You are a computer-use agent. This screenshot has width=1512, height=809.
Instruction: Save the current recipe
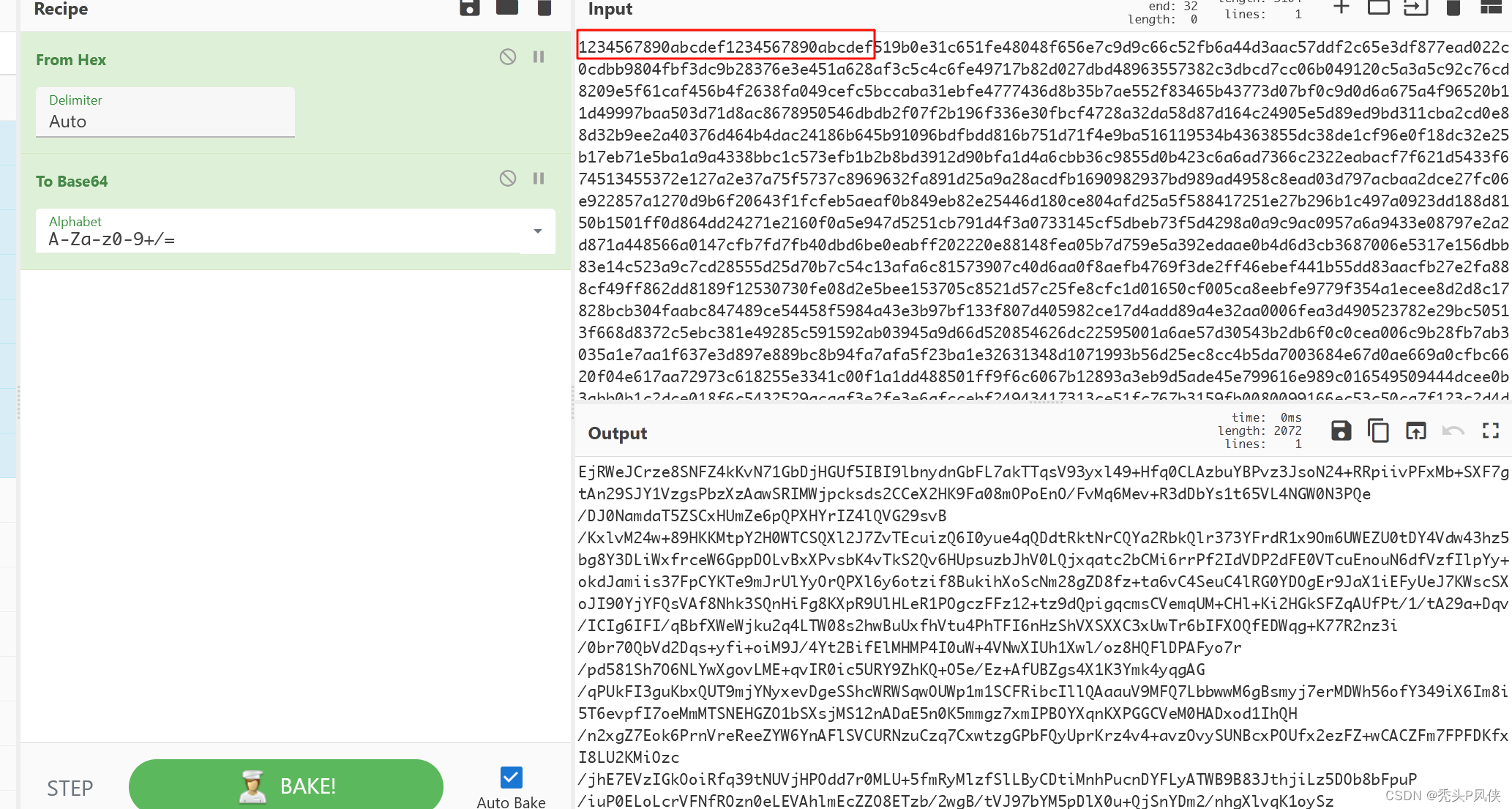[470, 8]
